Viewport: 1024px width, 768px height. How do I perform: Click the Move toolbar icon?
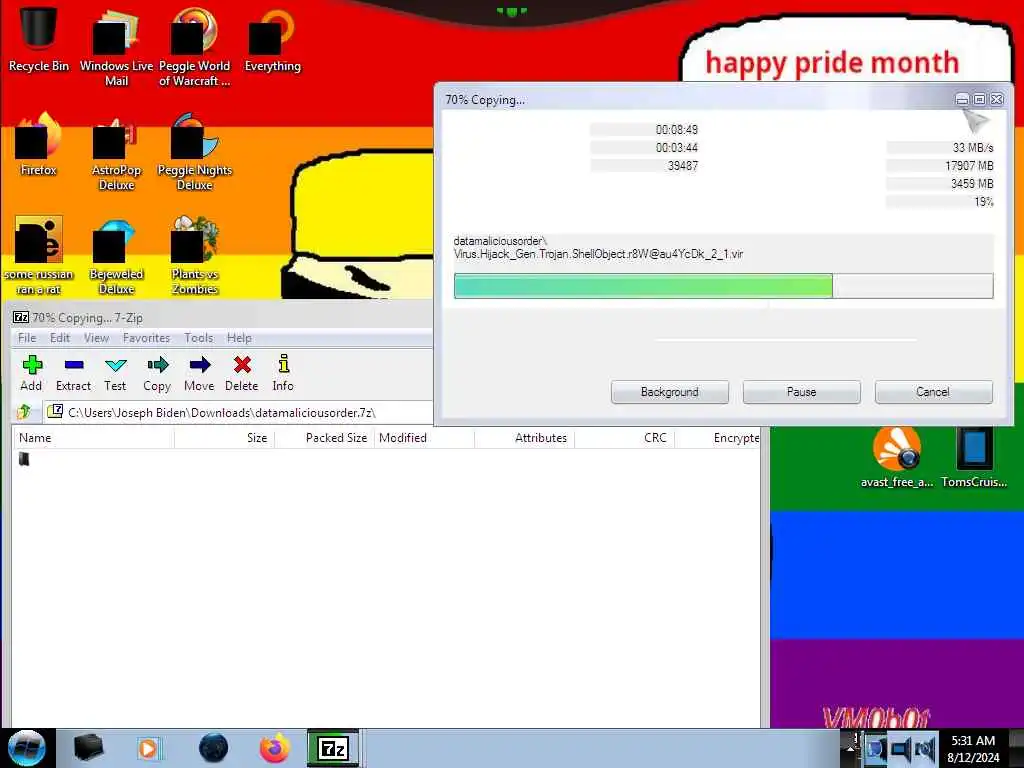(199, 373)
